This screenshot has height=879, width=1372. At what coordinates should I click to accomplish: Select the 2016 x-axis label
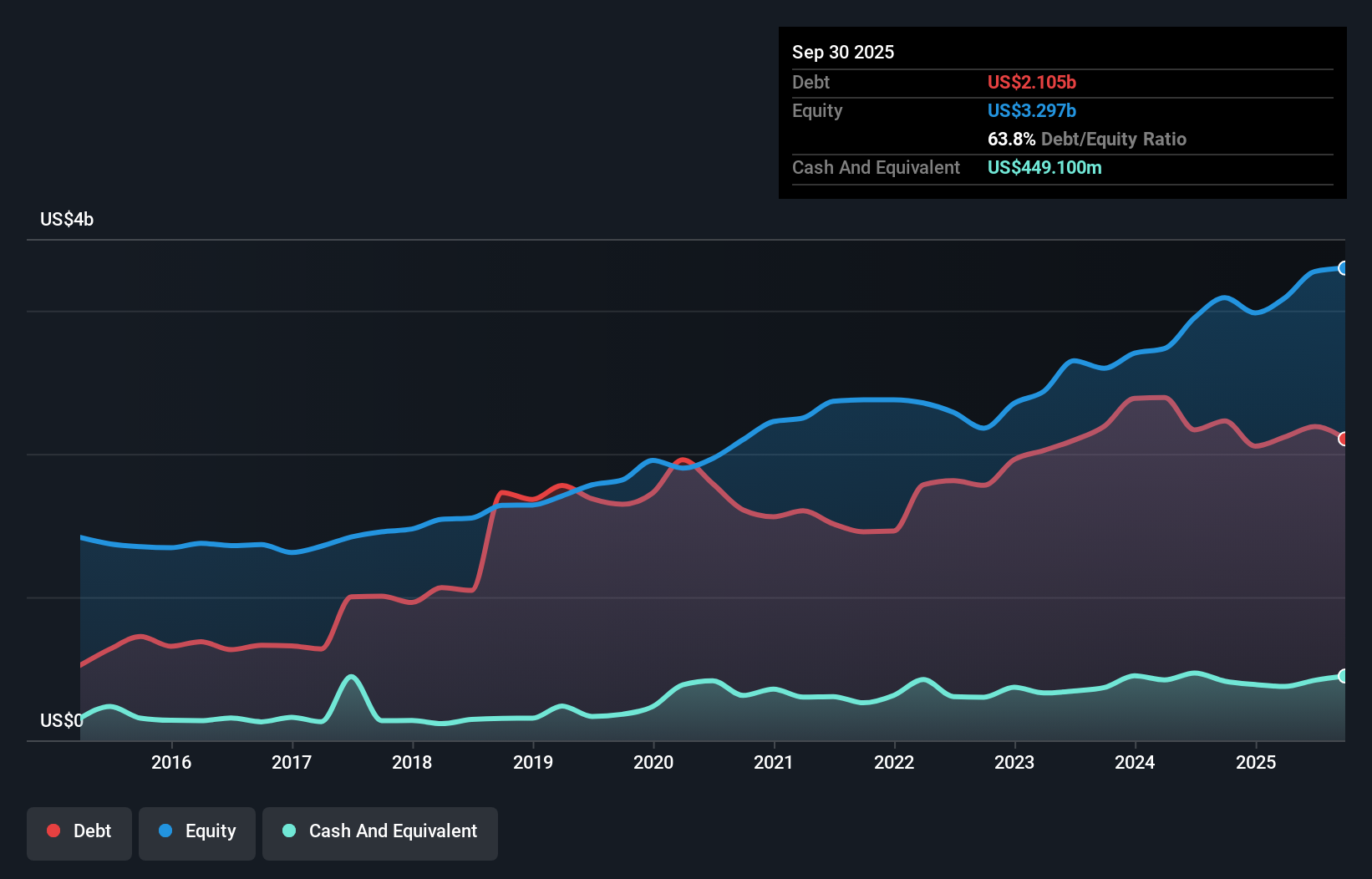pos(171,762)
